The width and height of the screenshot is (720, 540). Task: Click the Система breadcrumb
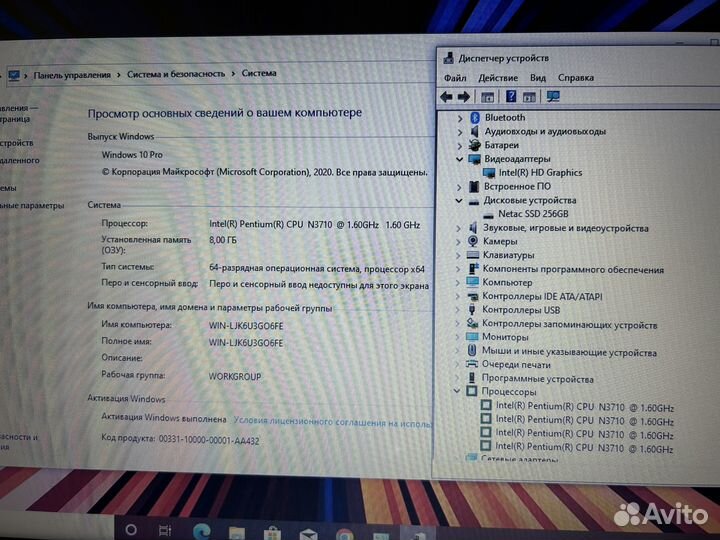click(259, 73)
